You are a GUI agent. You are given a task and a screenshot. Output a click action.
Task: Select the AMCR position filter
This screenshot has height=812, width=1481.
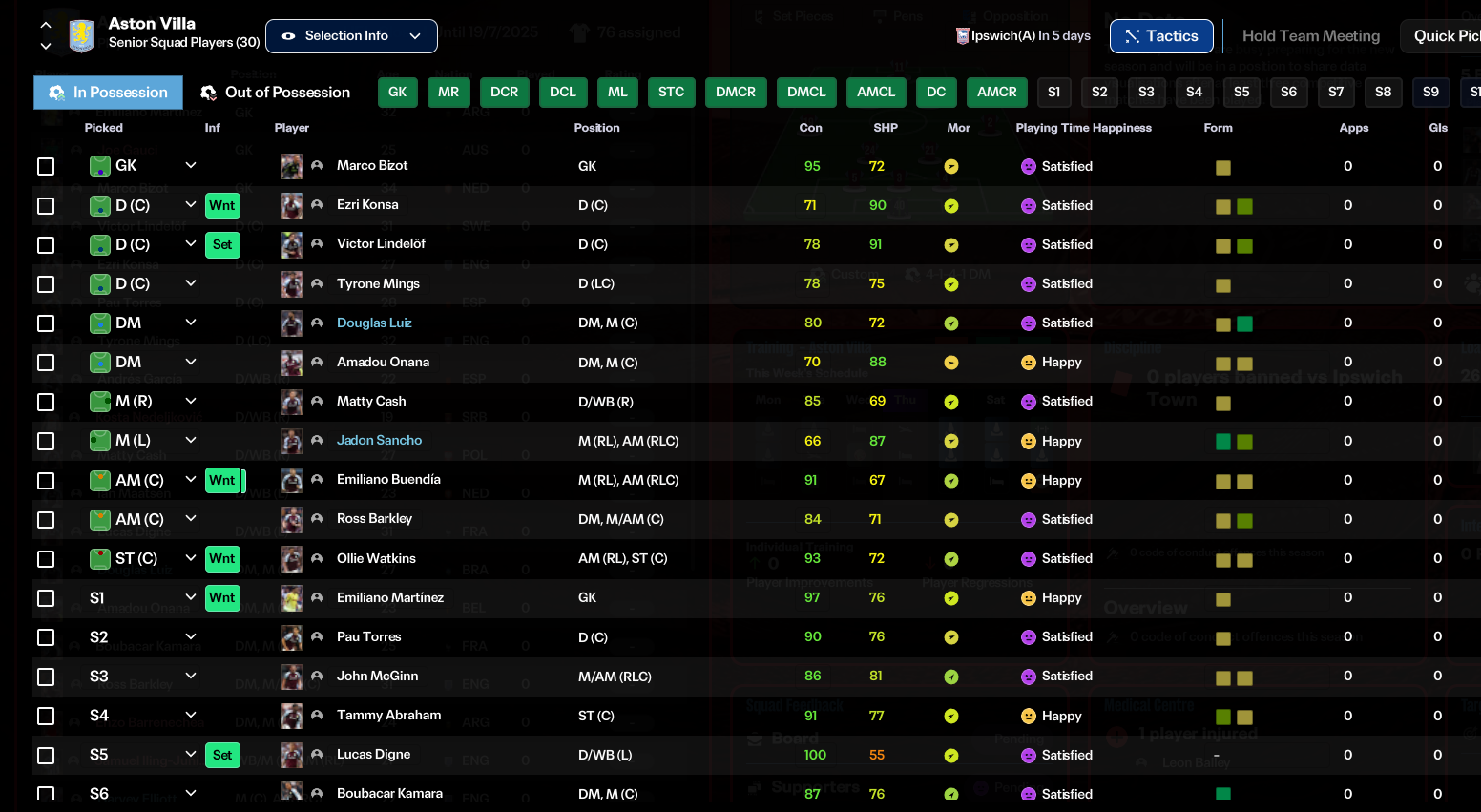tap(996, 93)
